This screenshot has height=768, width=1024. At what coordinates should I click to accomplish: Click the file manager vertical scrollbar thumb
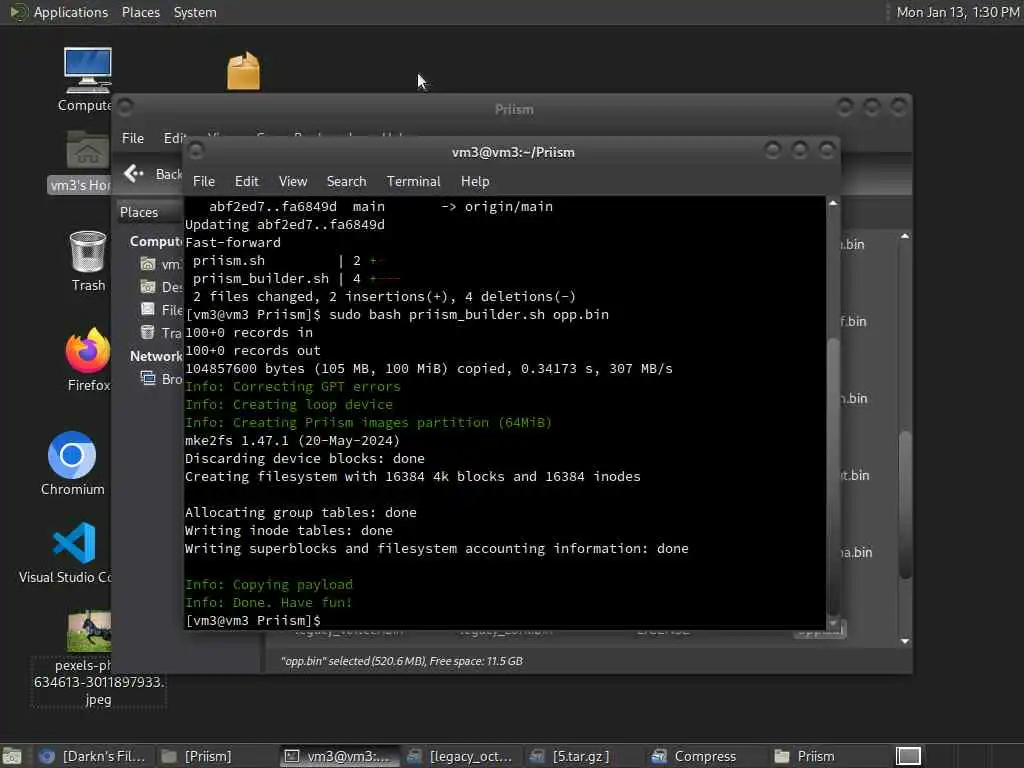[x=904, y=504]
